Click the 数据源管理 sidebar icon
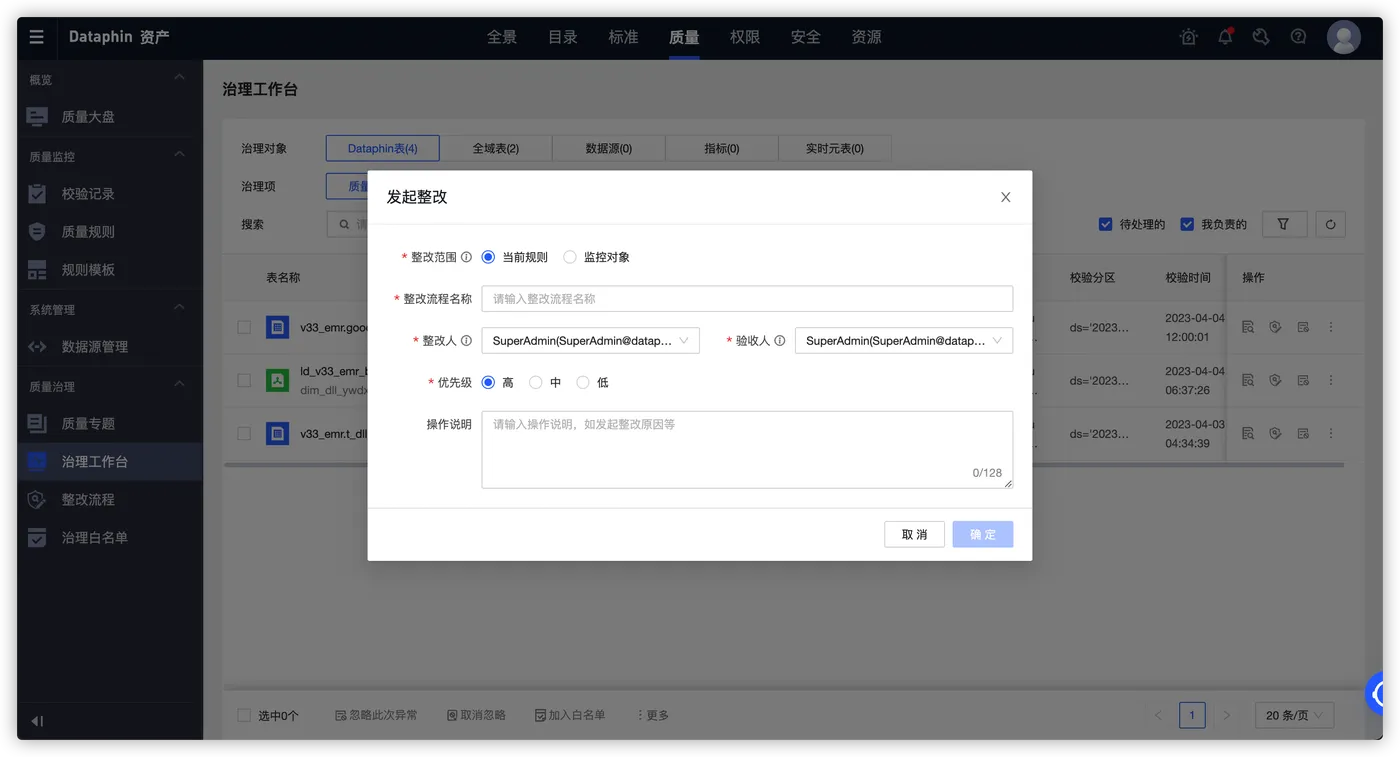 (37, 347)
